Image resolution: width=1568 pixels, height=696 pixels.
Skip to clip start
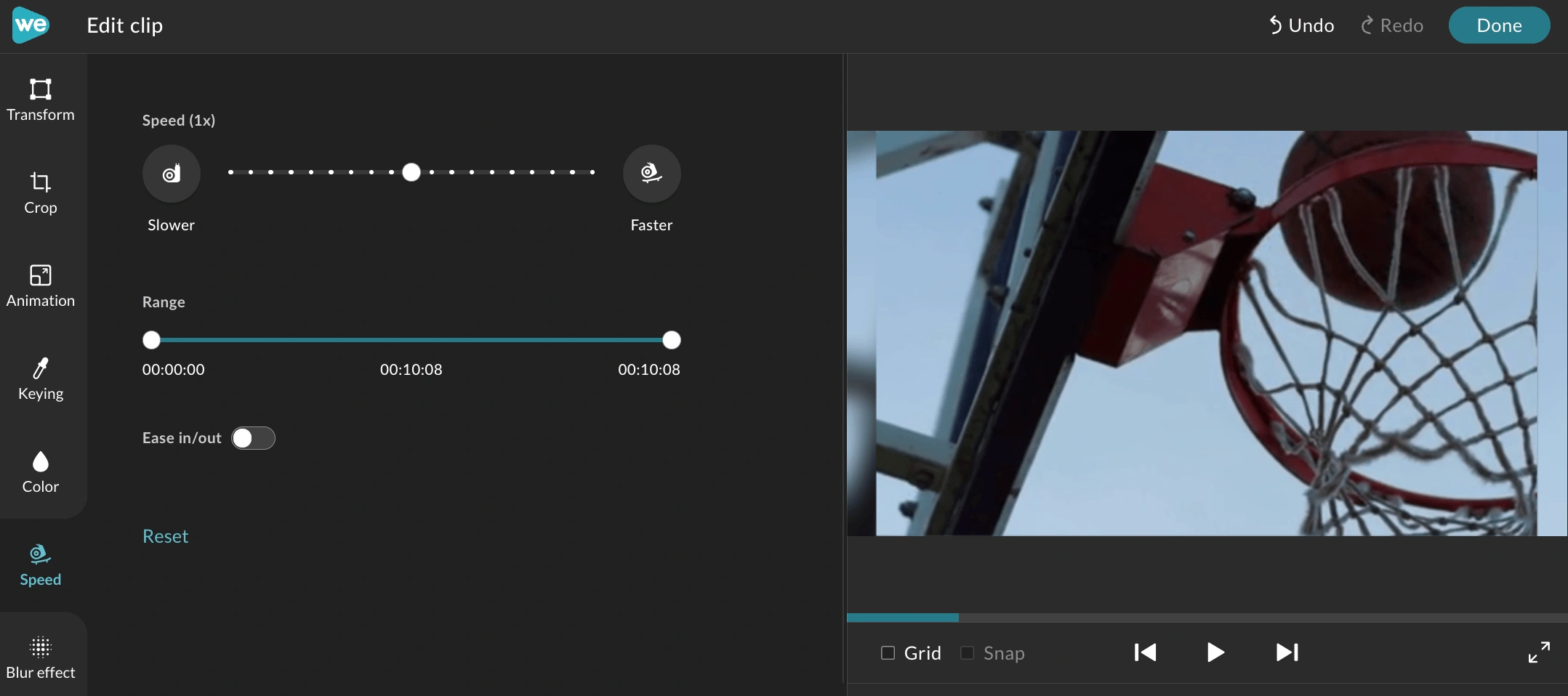tap(1146, 652)
